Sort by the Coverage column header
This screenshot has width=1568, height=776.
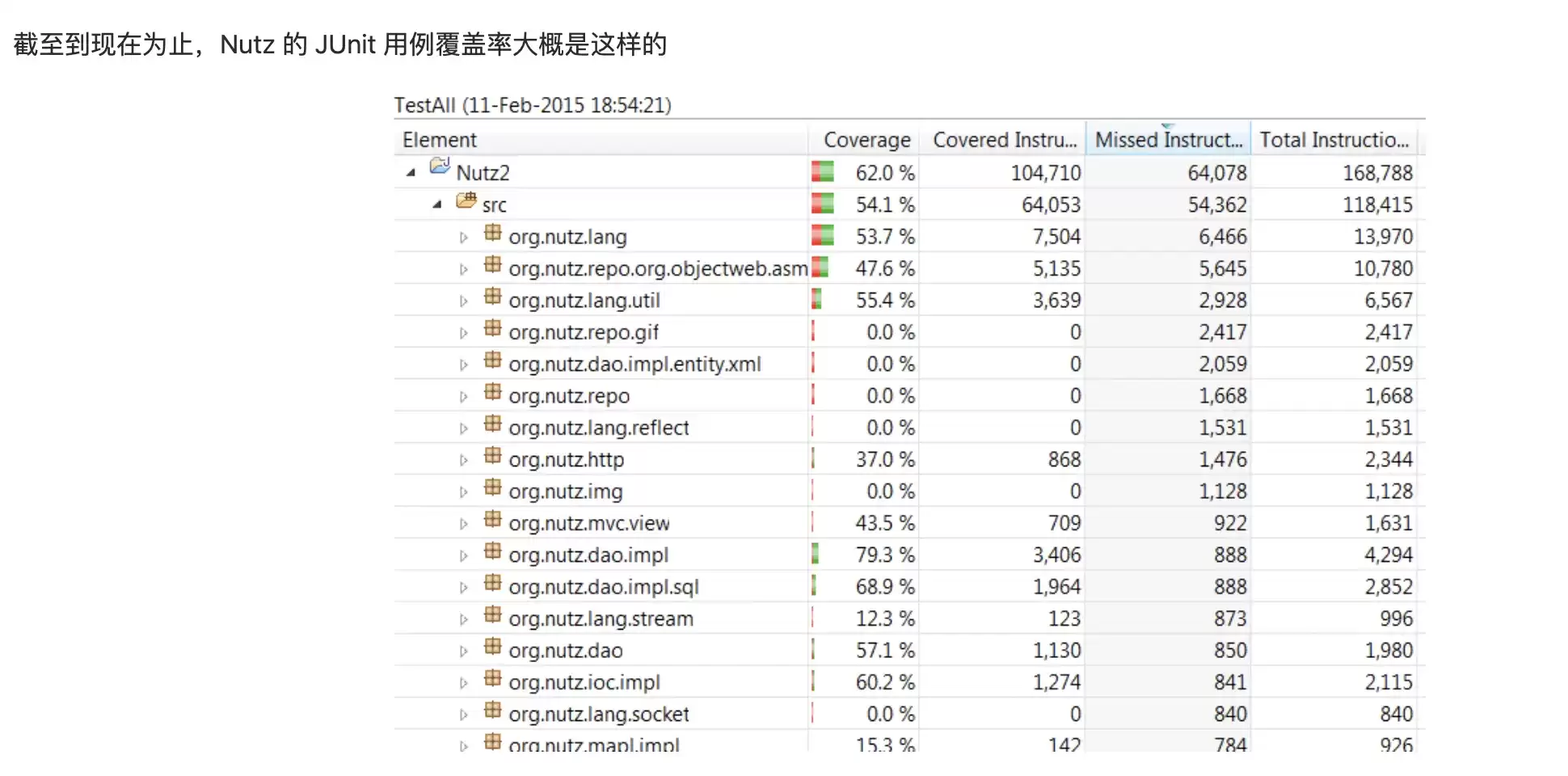tap(865, 139)
